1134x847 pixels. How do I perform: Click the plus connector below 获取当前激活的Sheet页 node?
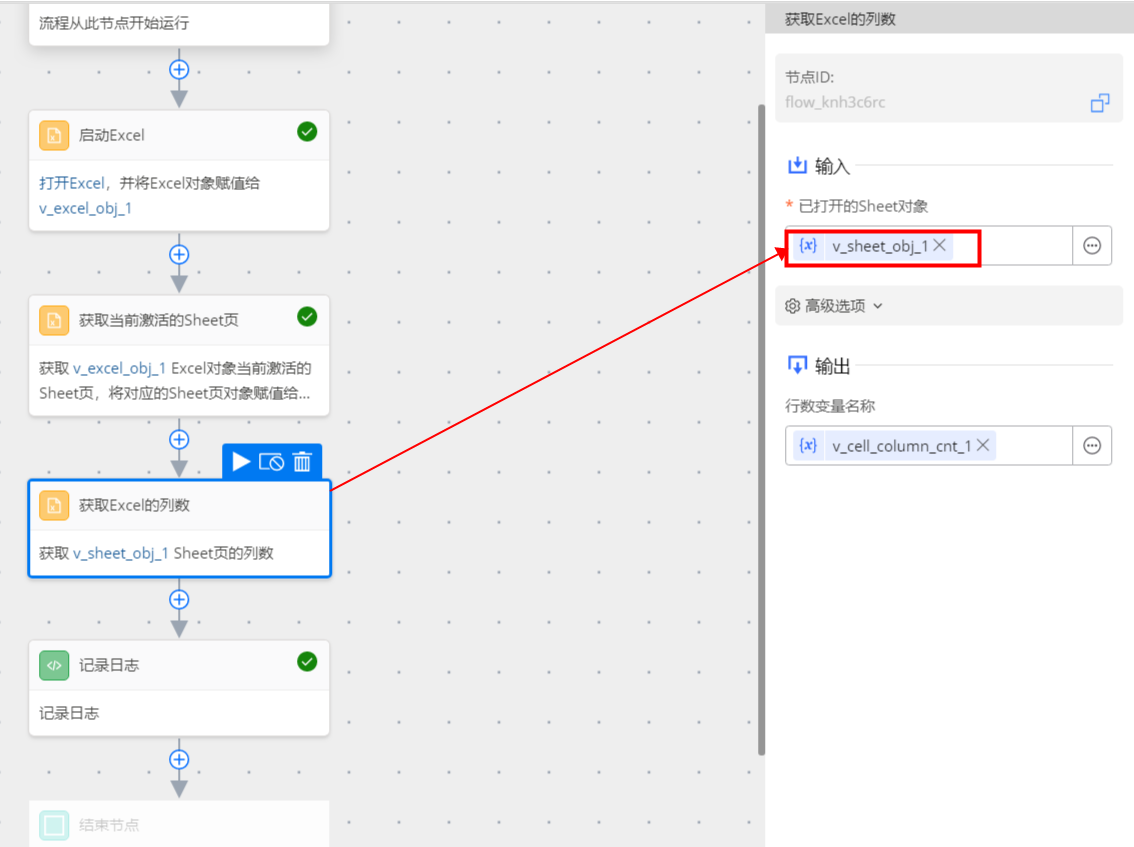(179, 440)
